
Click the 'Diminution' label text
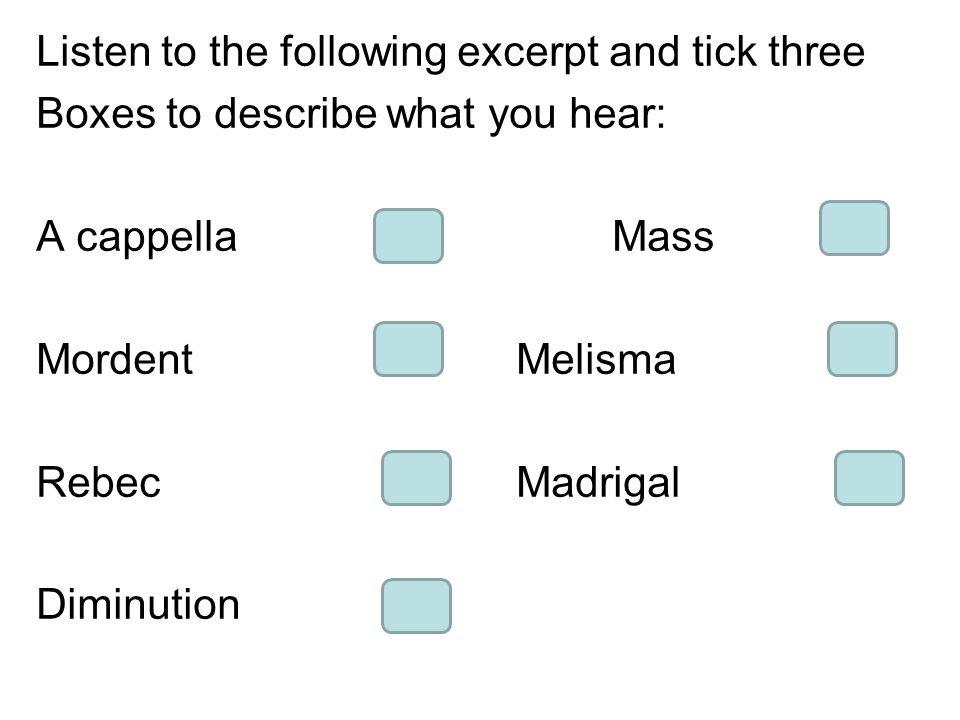point(138,604)
